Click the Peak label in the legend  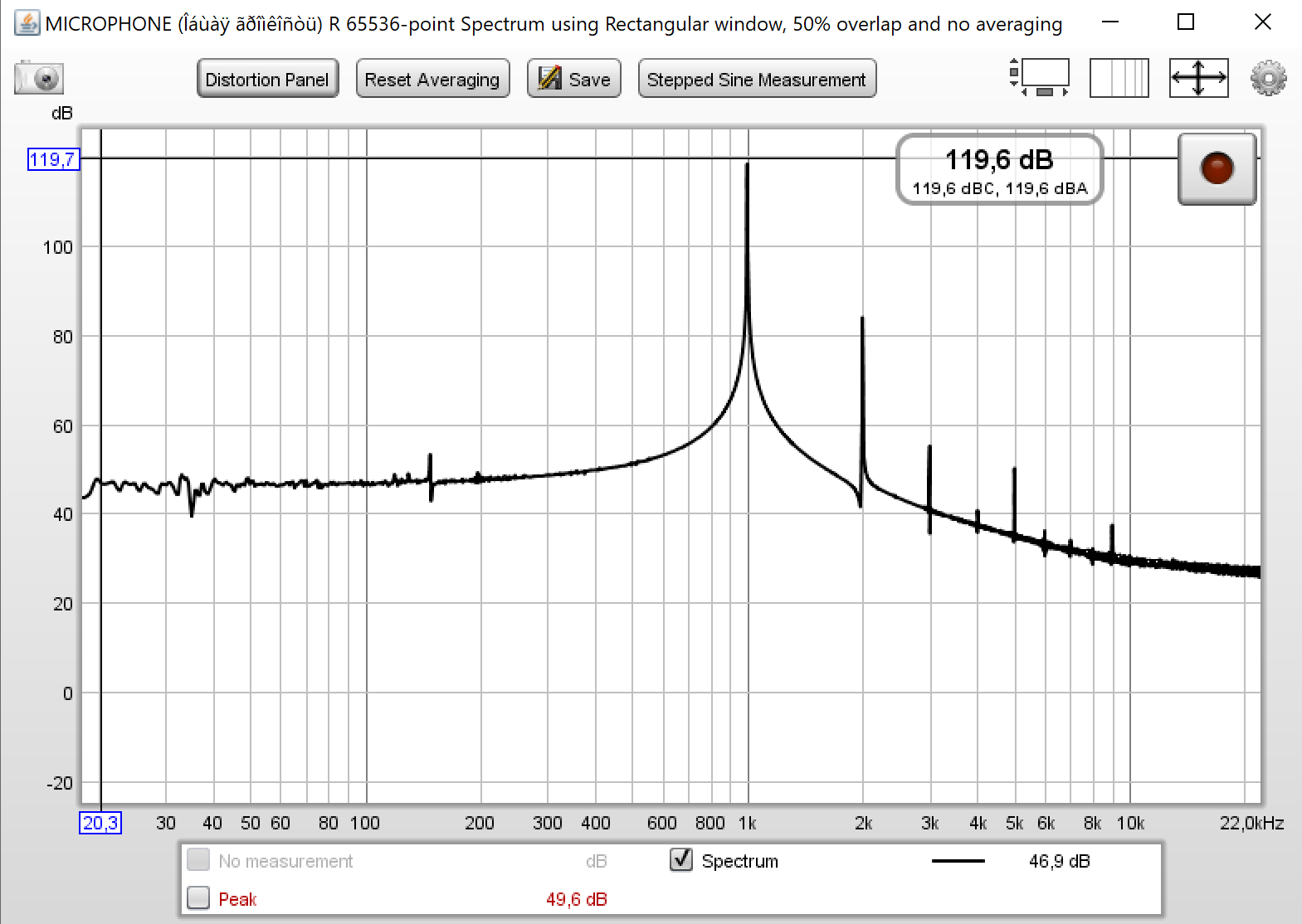237,899
